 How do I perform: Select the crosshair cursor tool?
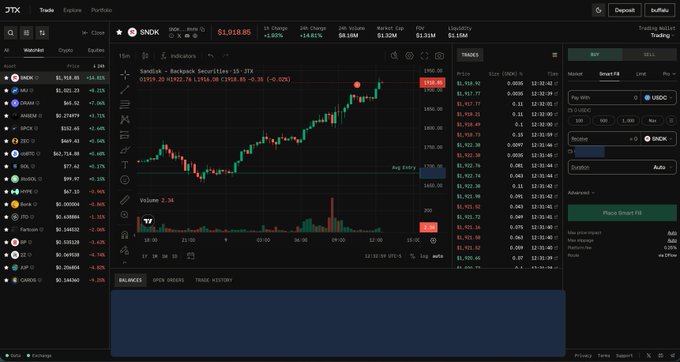pos(125,75)
